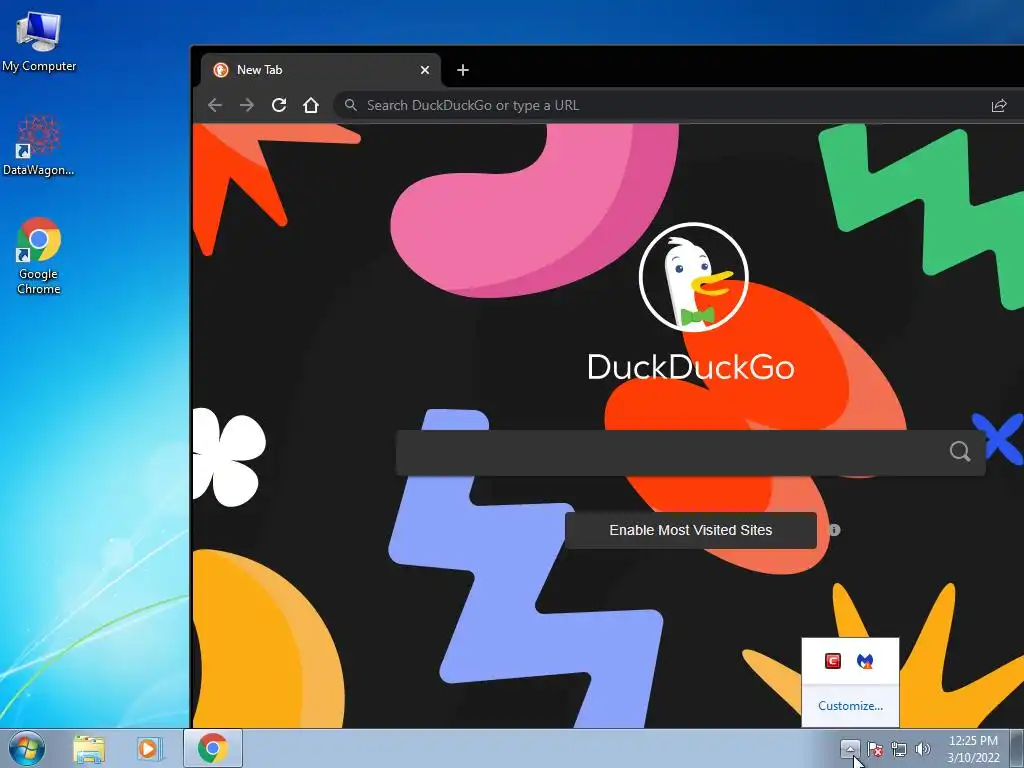Image resolution: width=1024 pixels, height=768 pixels.
Task: Select the Google Chrome desktop shortcut
Action: pyautogui.click(x=39, y=257)
